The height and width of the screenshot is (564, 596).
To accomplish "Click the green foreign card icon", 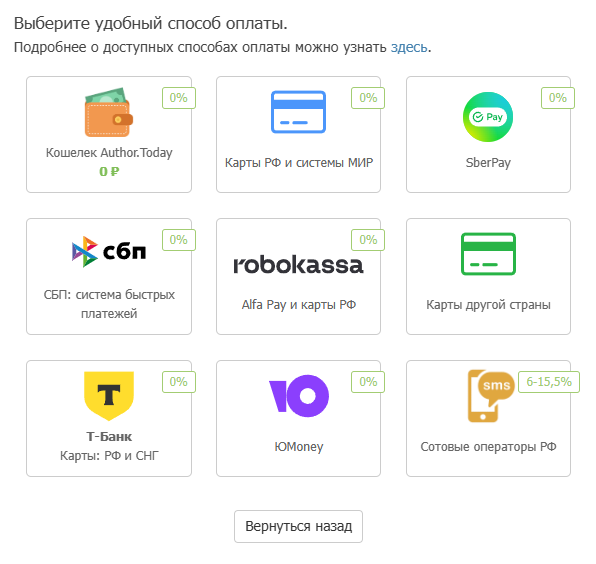I will coord(488,254).
